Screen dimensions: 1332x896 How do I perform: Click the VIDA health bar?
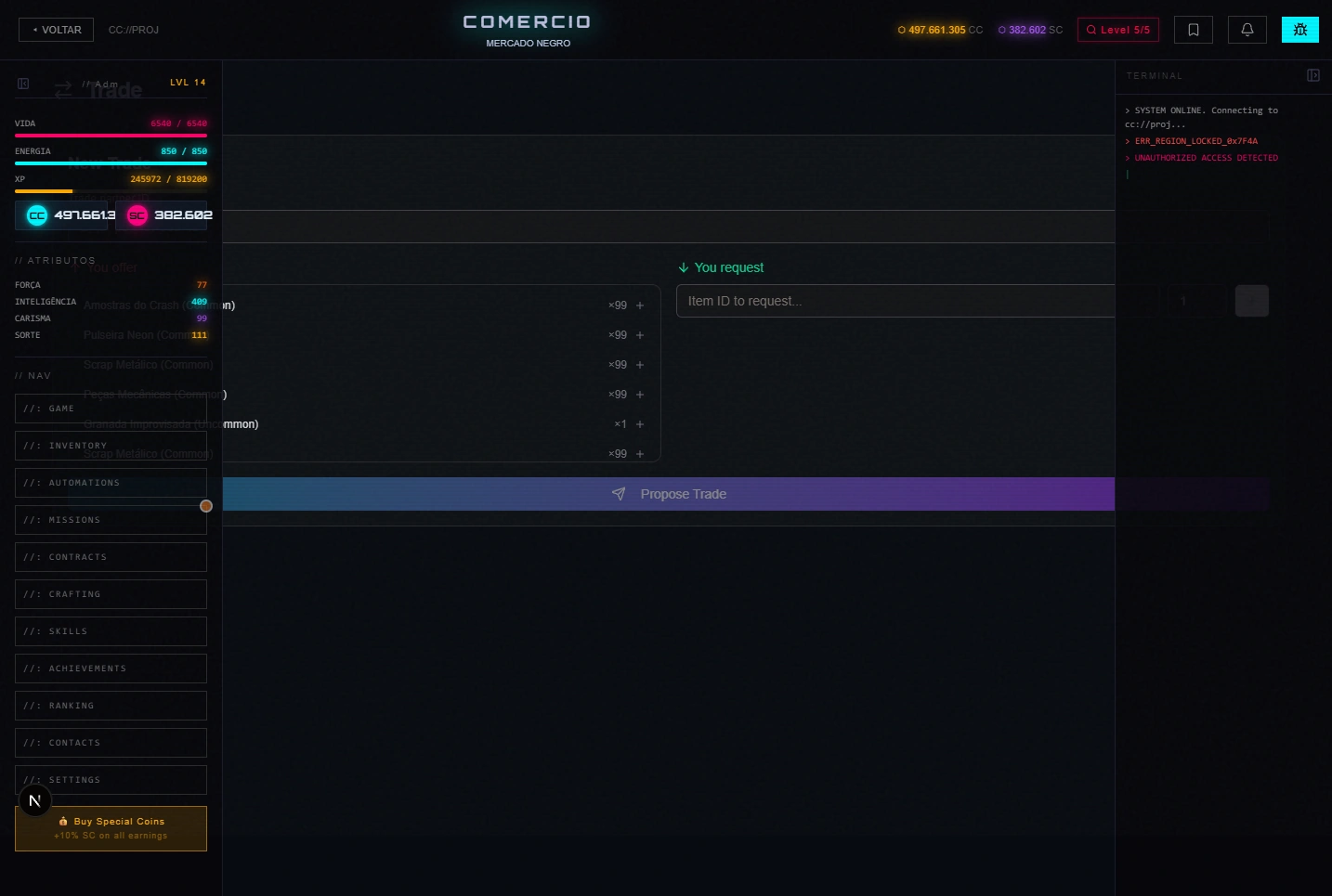click(x=111, y=136)
